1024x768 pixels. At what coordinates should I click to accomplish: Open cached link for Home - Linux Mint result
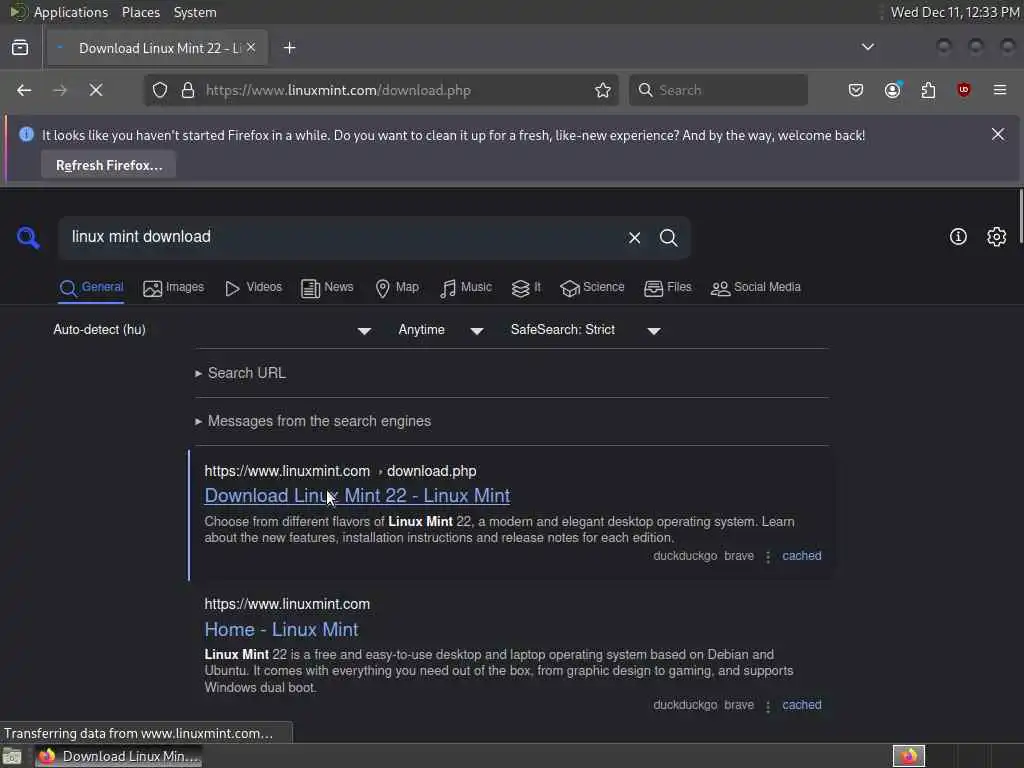[x=802, y=705]
